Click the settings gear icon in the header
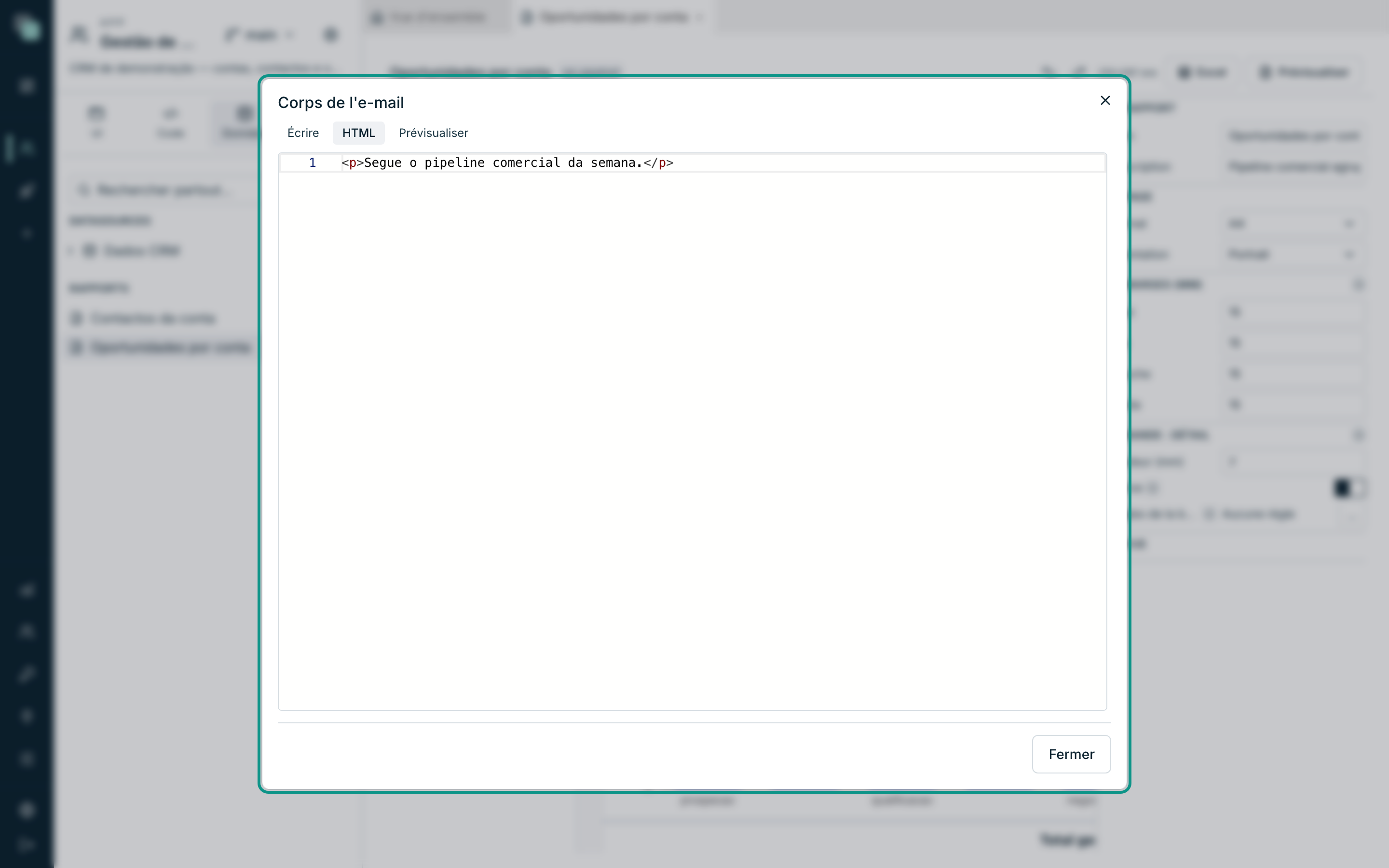 tap(330, 35)
